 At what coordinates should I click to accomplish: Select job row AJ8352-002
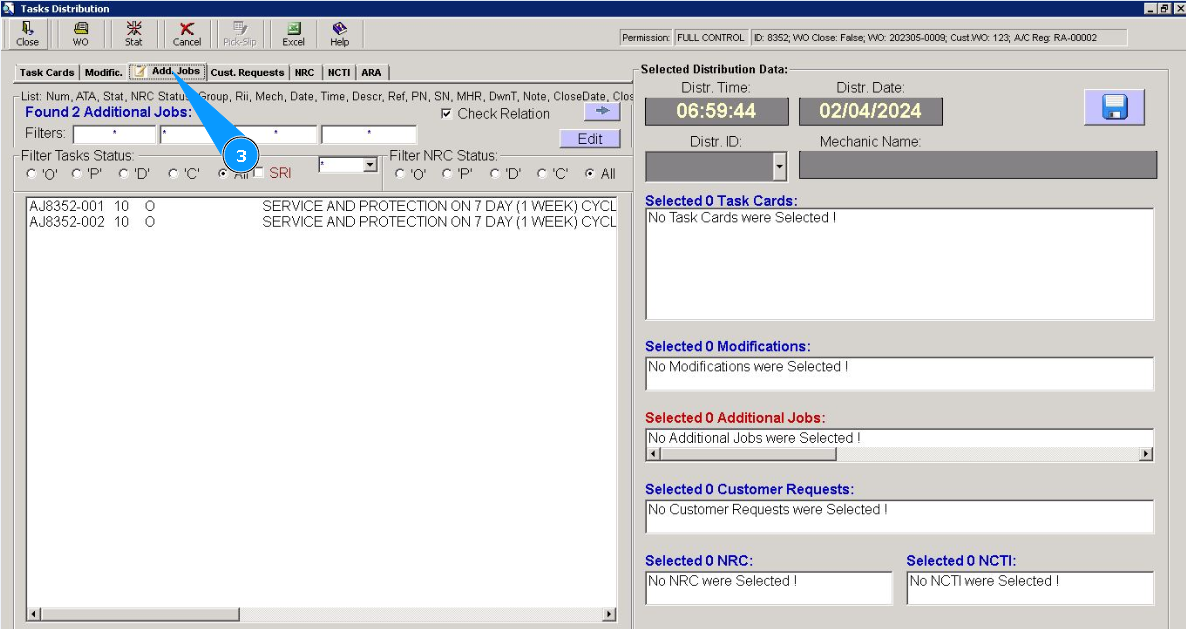point(322,222)
